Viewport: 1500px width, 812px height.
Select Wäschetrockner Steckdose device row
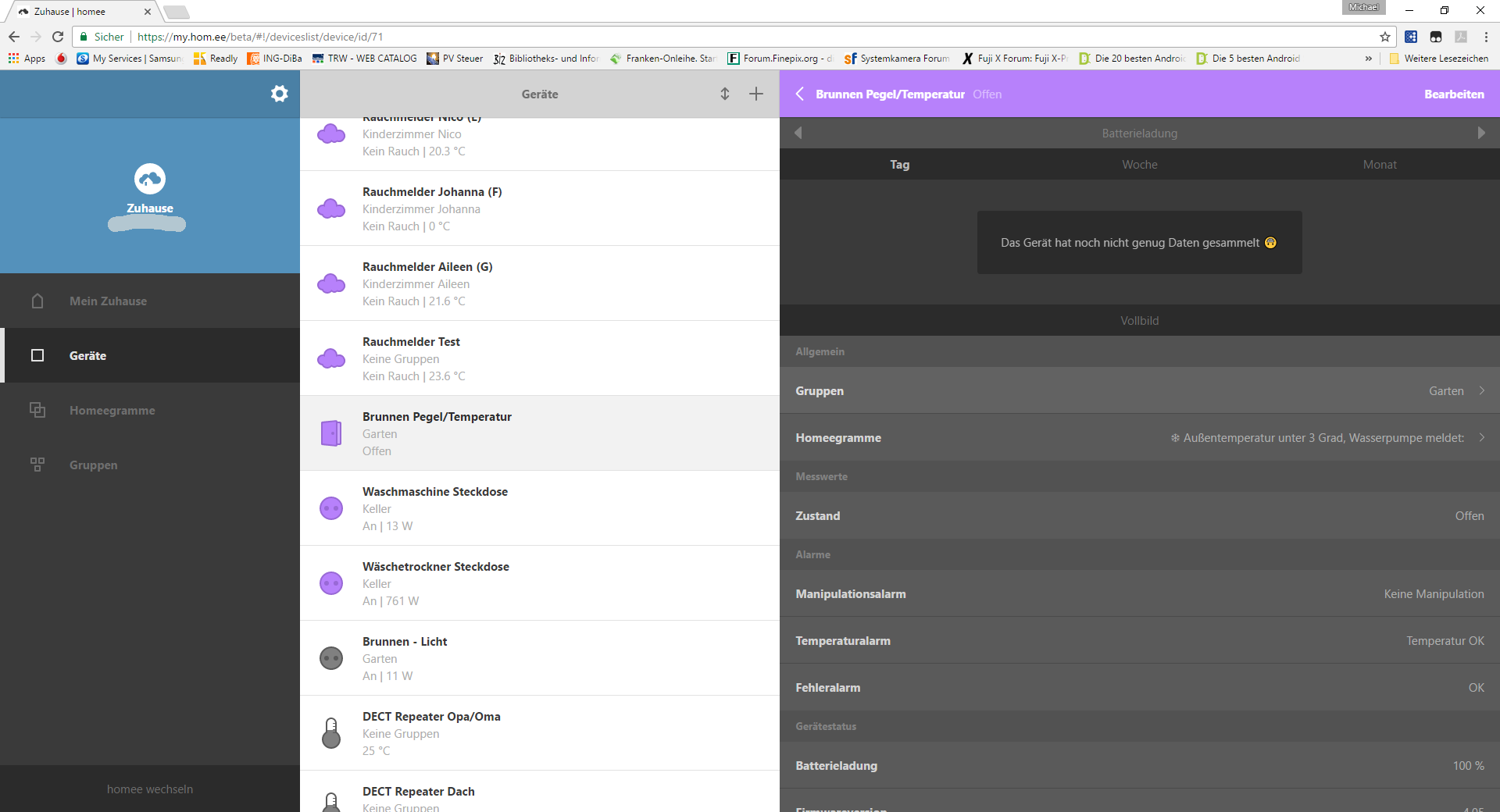[540, 583]
